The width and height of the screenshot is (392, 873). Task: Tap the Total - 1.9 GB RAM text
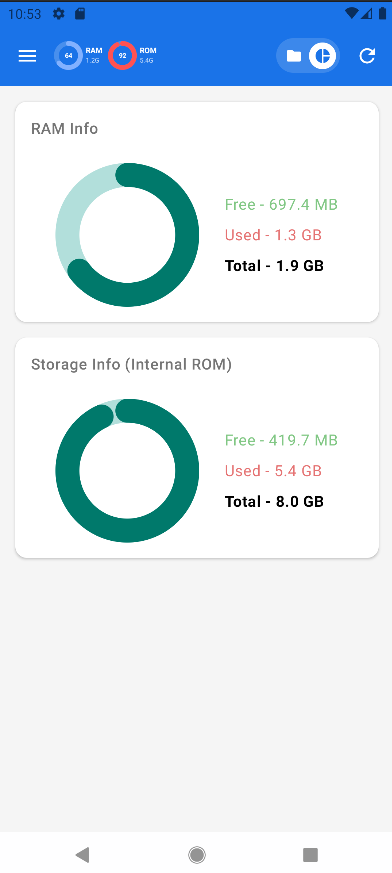(x=274, y=266)
